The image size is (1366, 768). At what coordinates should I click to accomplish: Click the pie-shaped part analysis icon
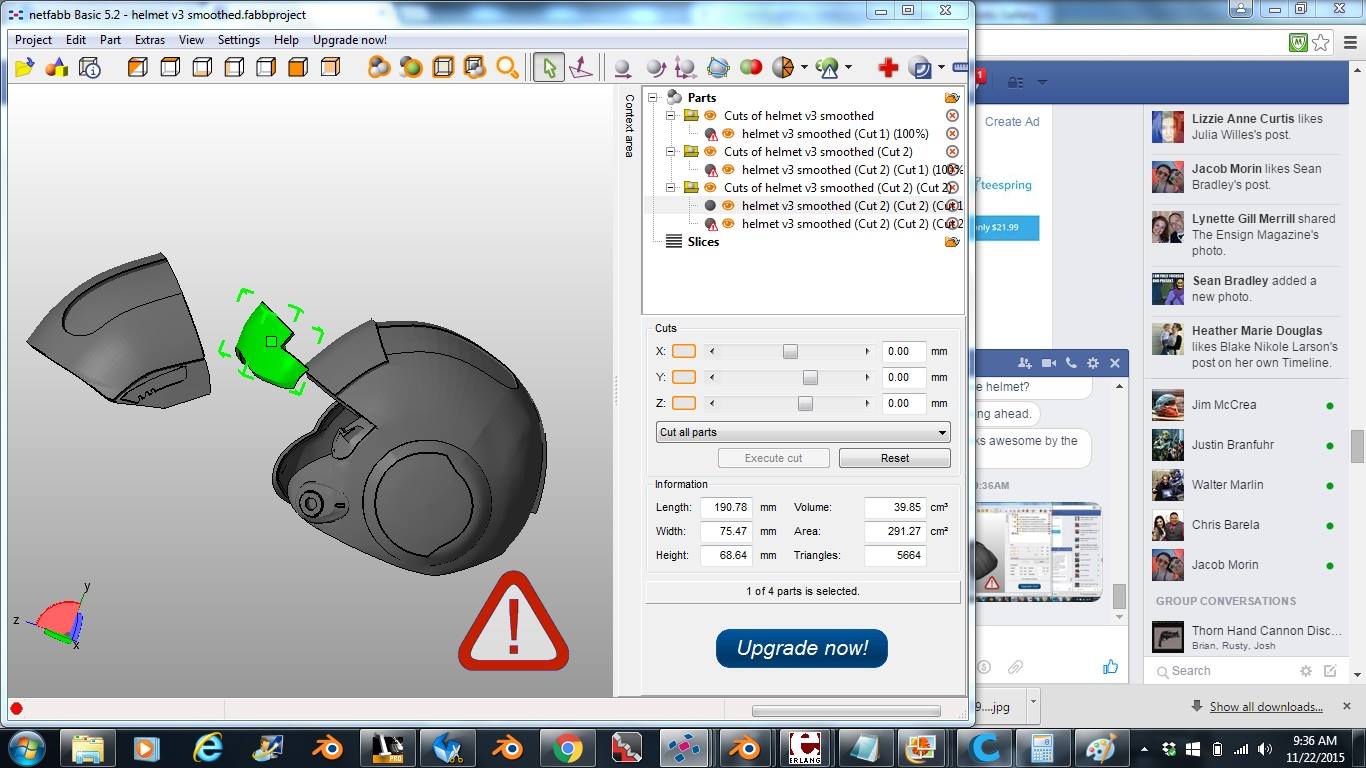point(783,68)
